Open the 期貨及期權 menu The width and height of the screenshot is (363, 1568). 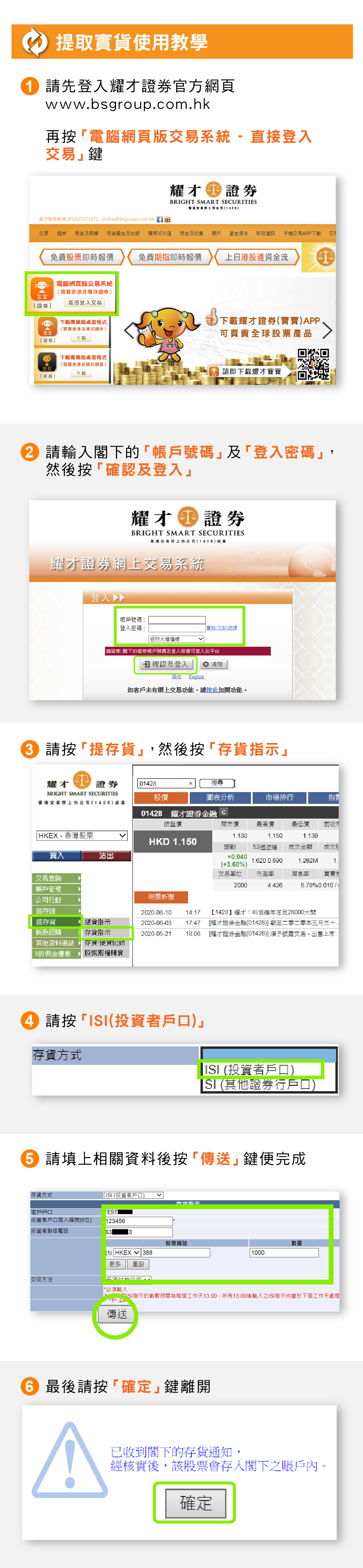(86, 234)
